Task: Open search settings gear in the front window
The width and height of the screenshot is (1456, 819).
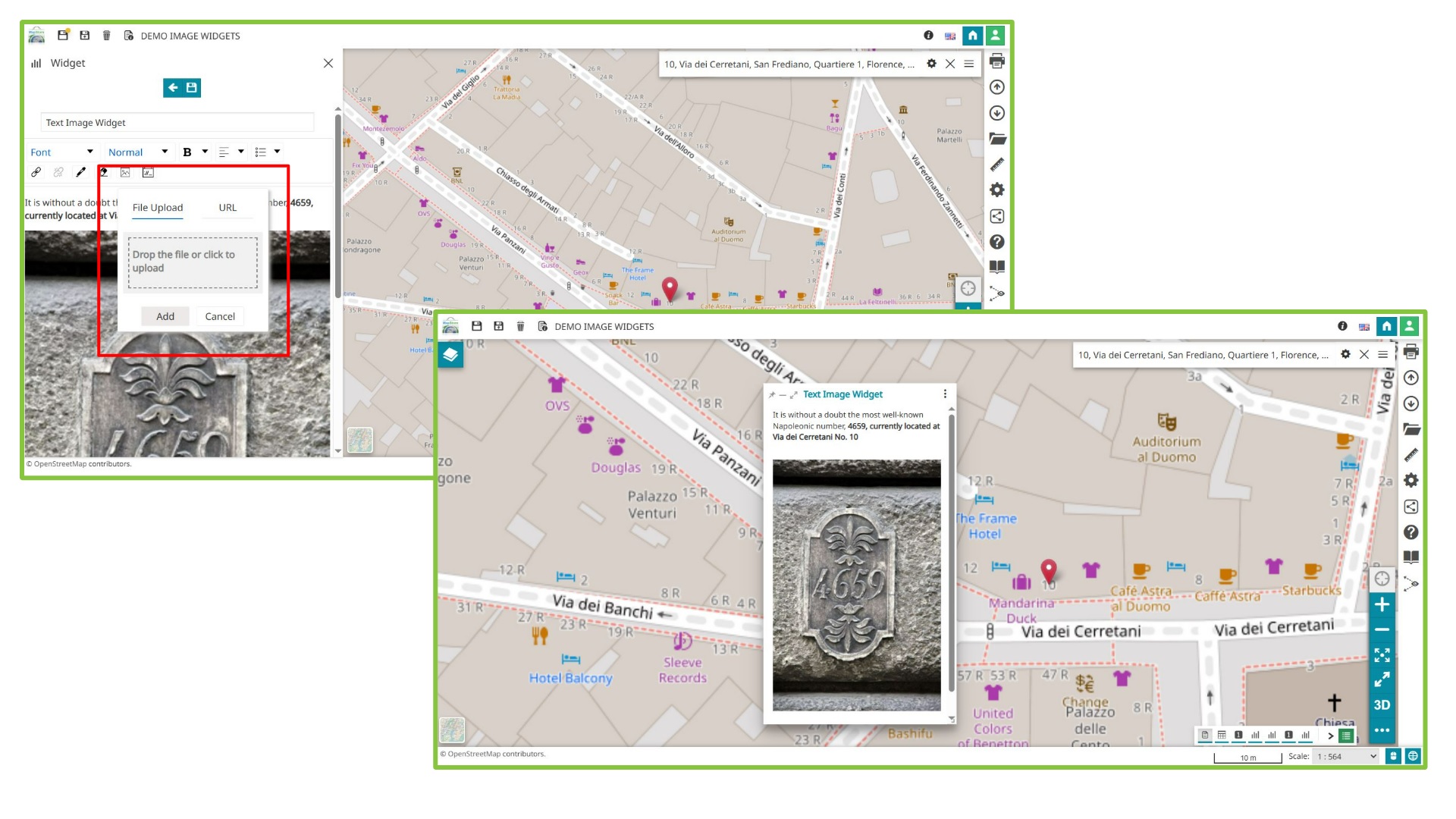Action: coord(1345,354)
